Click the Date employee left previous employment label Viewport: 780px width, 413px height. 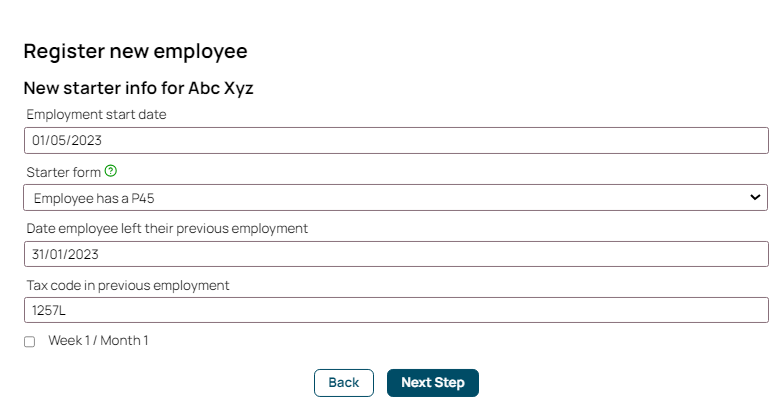click(167, 228)
